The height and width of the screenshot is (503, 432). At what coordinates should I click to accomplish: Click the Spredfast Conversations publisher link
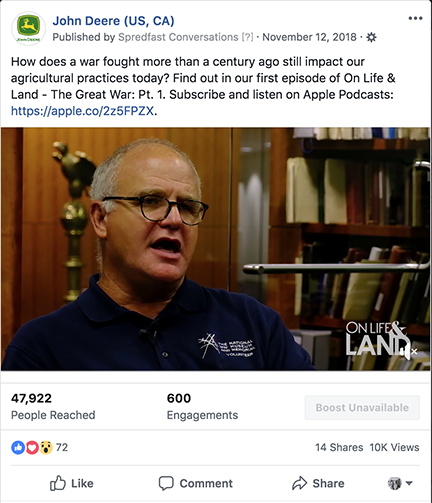[x=178, y=37]
